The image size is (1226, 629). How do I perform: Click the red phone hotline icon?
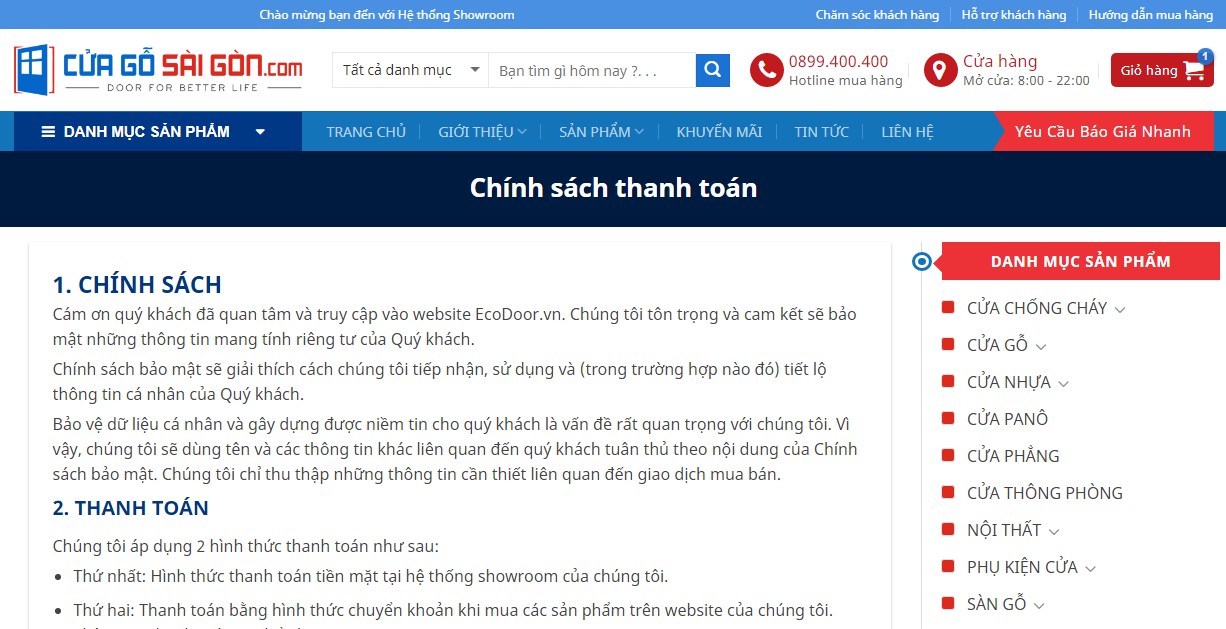click(x=766, y=70)
